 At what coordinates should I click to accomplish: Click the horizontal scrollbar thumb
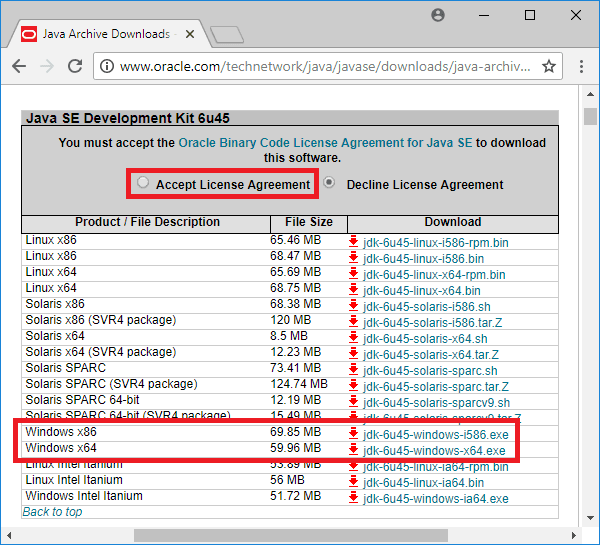click(291, 535)
